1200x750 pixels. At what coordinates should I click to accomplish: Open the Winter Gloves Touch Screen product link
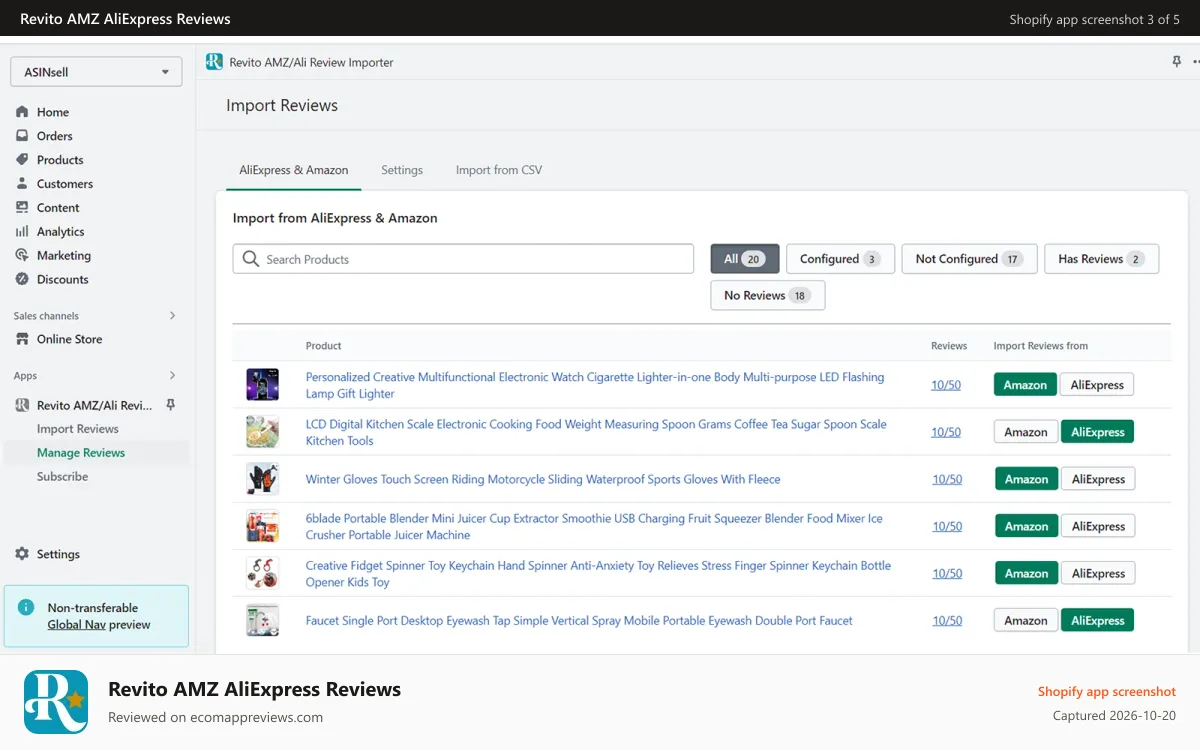point(543,479)
